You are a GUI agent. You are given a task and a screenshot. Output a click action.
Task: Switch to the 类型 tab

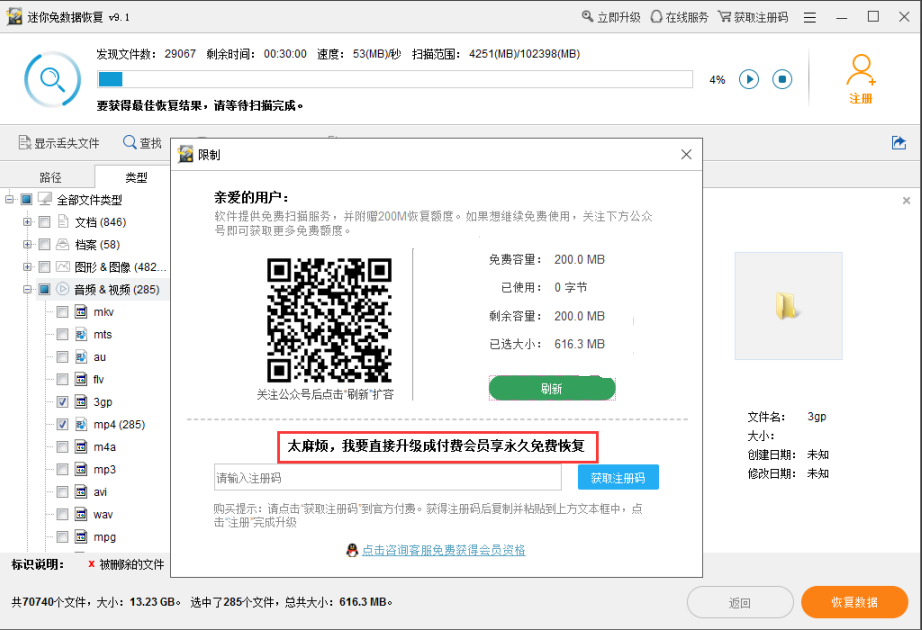[136, 177]
